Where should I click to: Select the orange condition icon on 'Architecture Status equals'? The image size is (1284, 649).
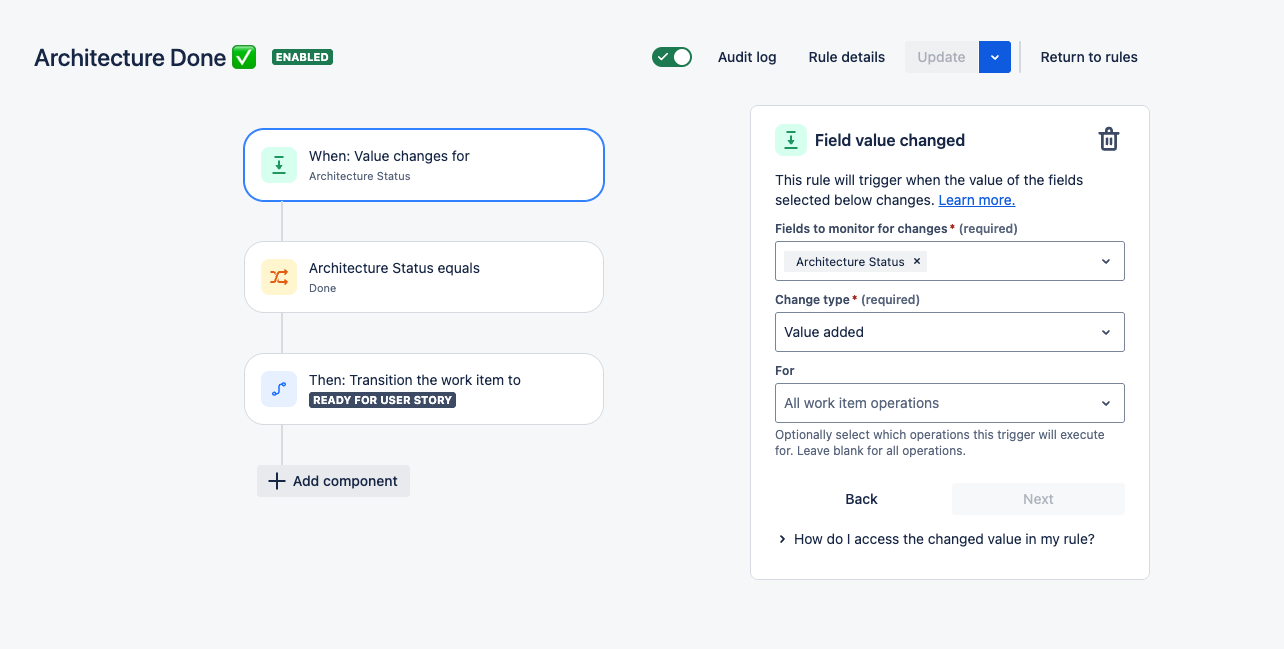coord(279,277)
